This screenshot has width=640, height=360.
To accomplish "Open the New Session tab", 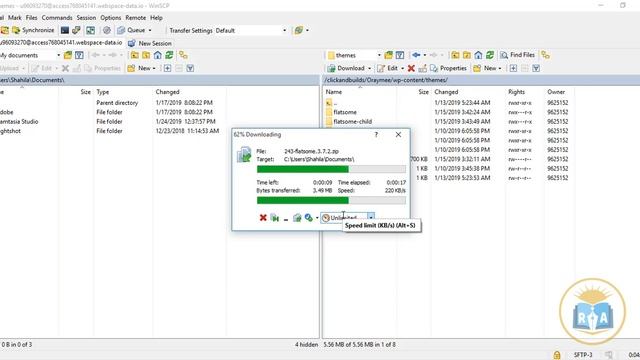I will (150, 43).
